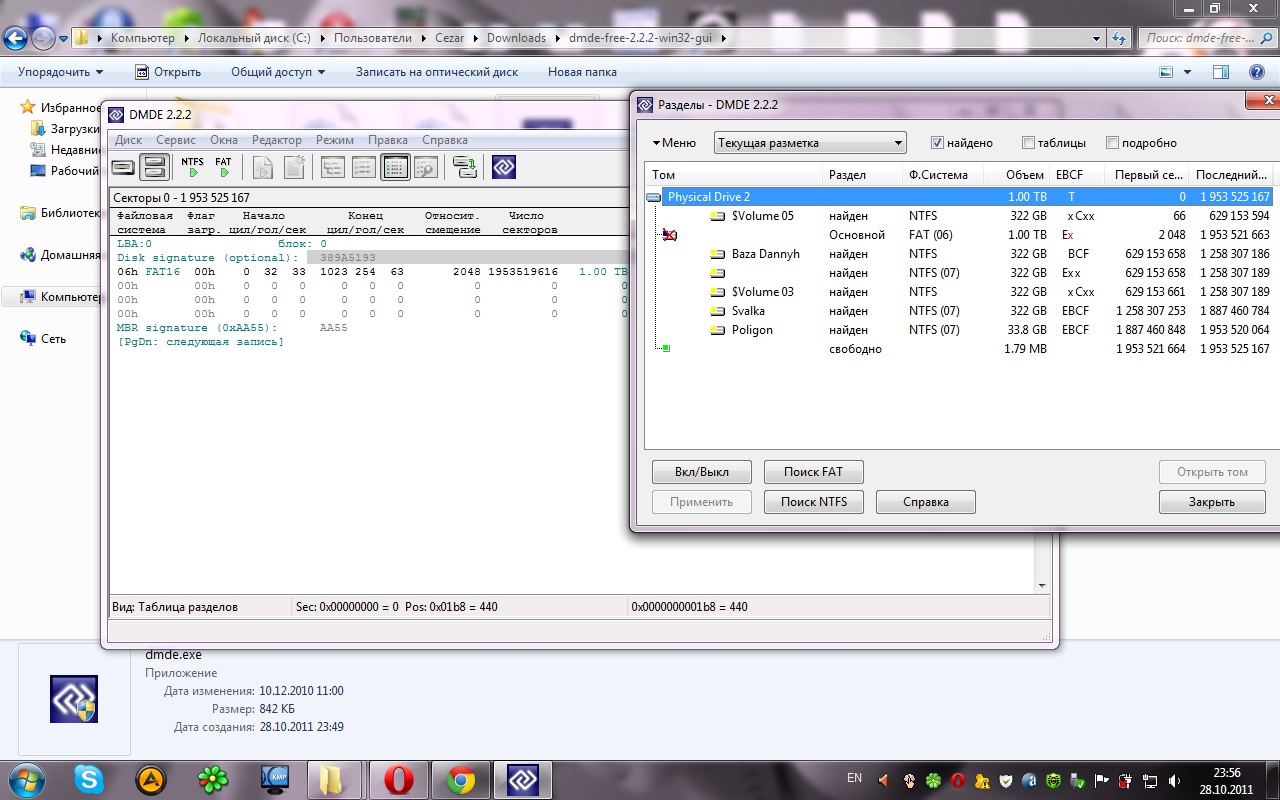Open the "Меню" dropdown in Разделы window
The height and width of the screenshot is (800, 1280).
(675, 143)
